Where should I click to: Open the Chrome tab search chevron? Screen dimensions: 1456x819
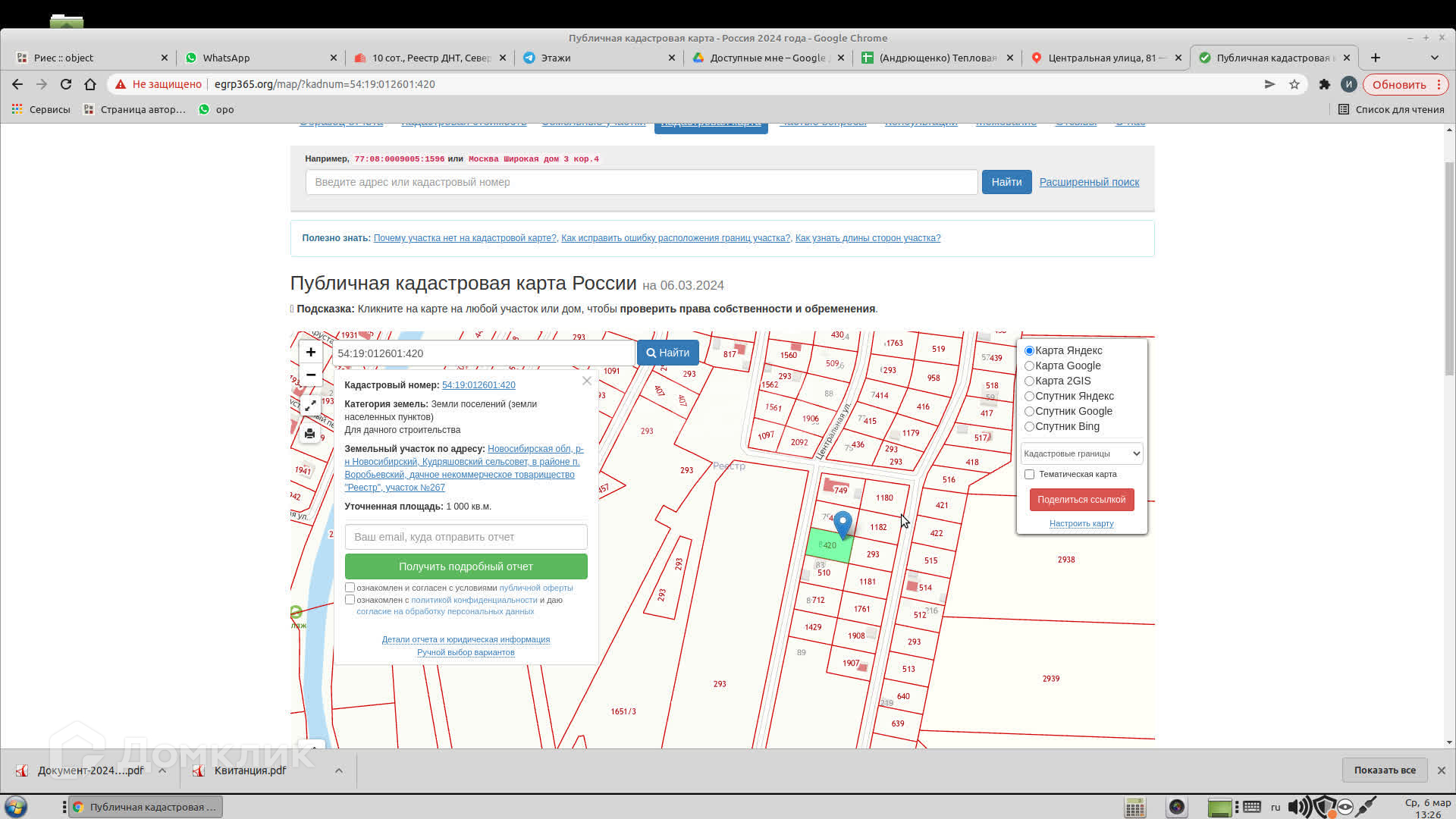1434,58
